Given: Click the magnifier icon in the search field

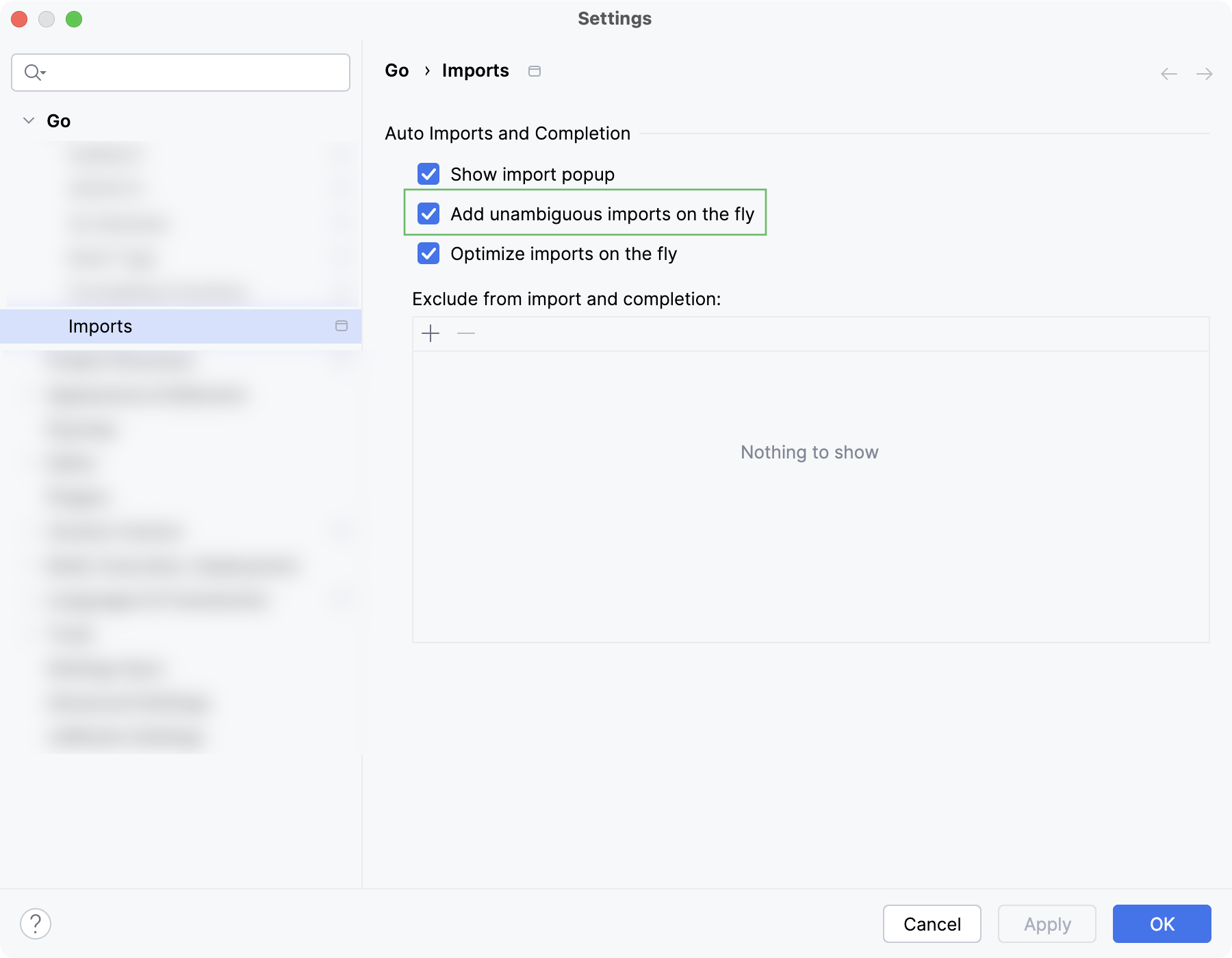Looking at the screenshot, I should point(31,72).
